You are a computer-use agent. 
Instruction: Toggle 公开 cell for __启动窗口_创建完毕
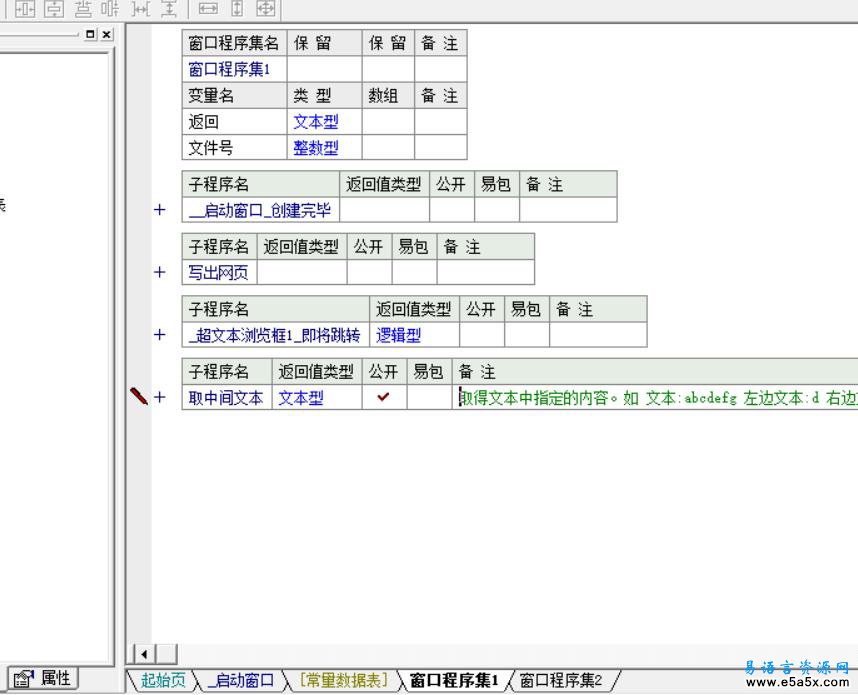point(451,210)
